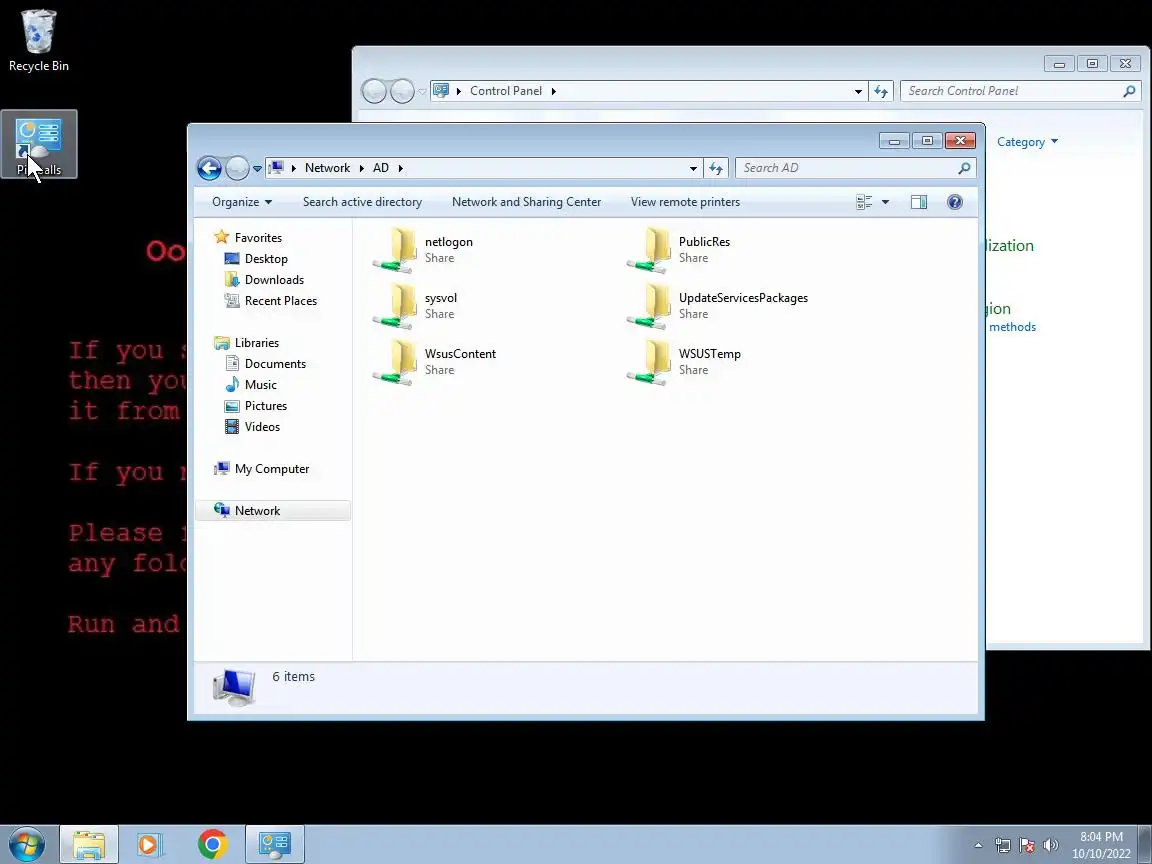
Task: Select Desktop in navigation pane
Action: point(266,259)
